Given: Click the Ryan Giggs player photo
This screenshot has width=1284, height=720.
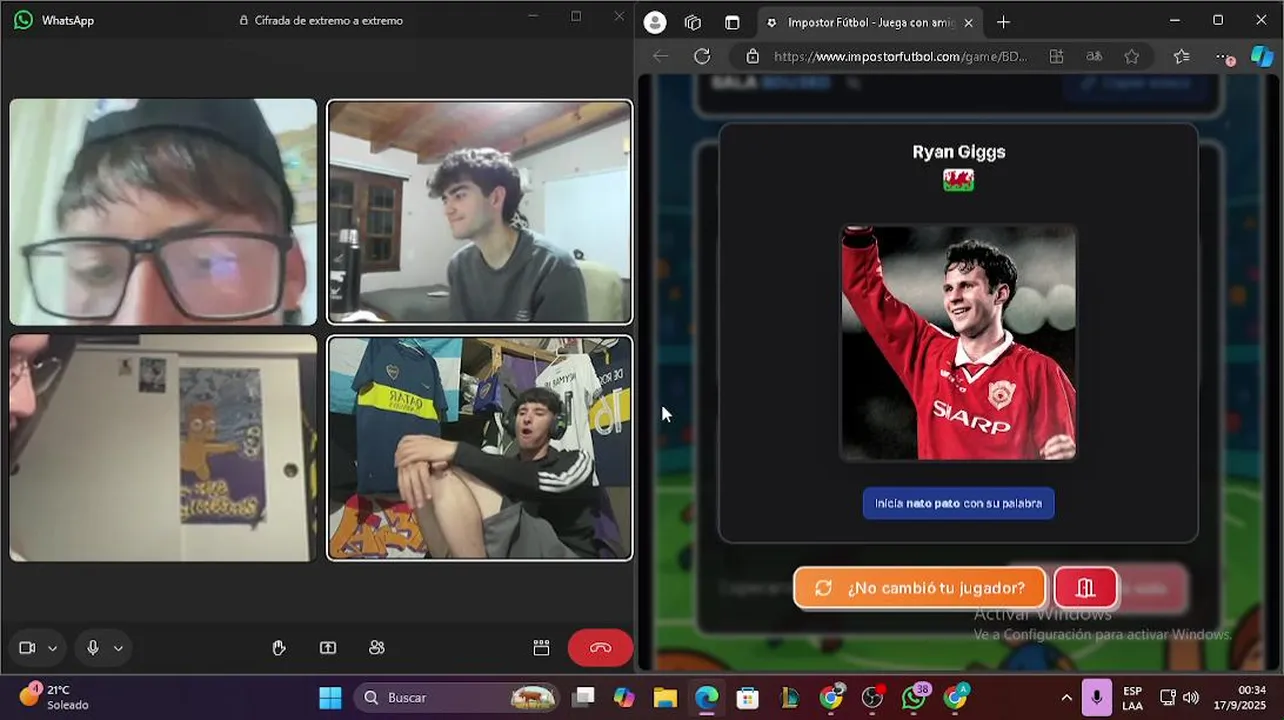Looking at the screenshot, I should [x=958, y=342].
